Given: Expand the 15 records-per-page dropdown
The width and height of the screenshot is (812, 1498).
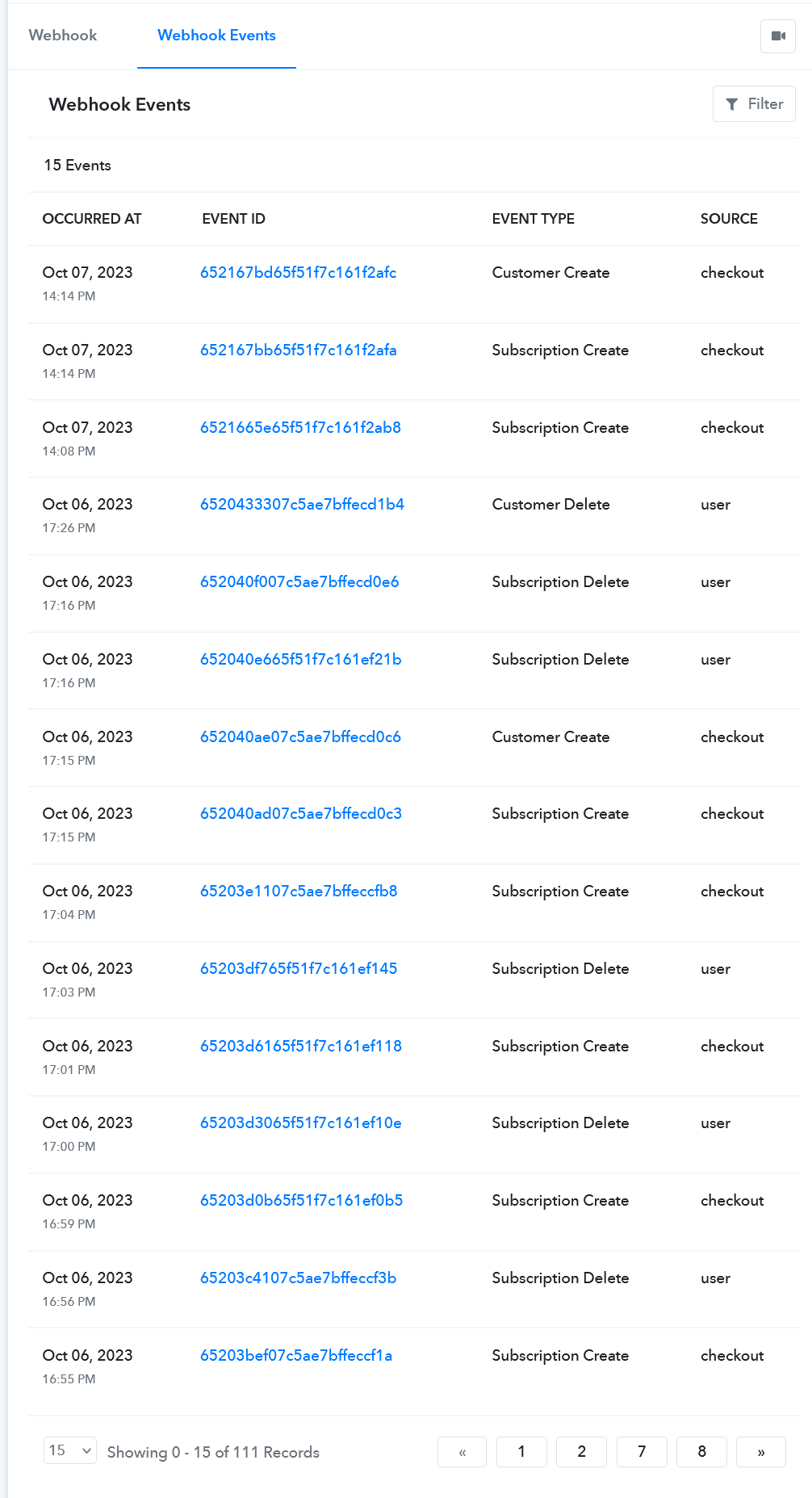Looking at the screenshot, I should [70, 1450].
